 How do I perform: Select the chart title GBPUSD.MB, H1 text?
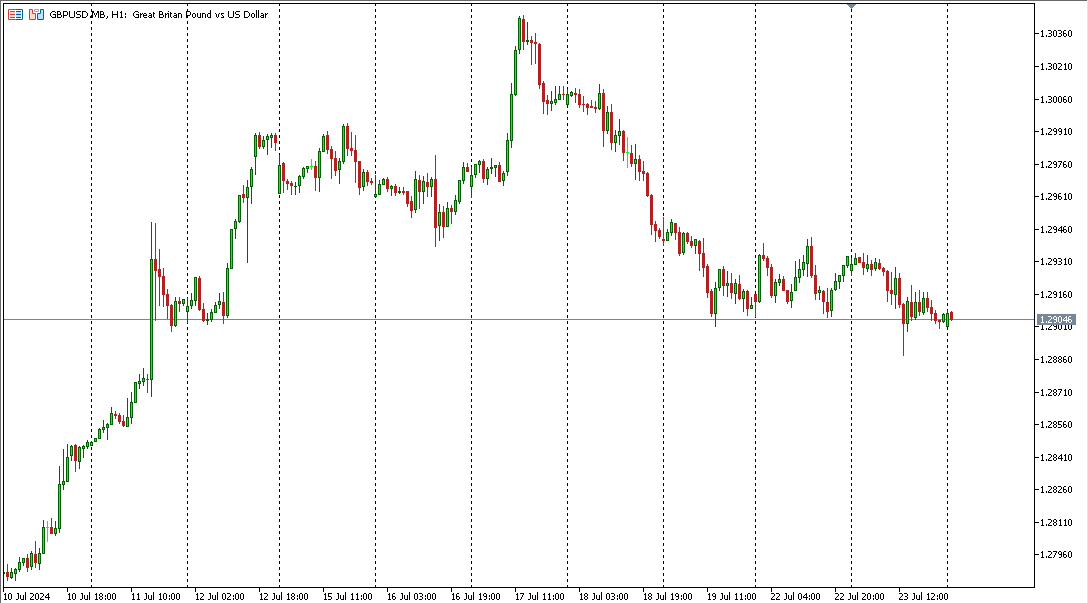coord(88,14)
